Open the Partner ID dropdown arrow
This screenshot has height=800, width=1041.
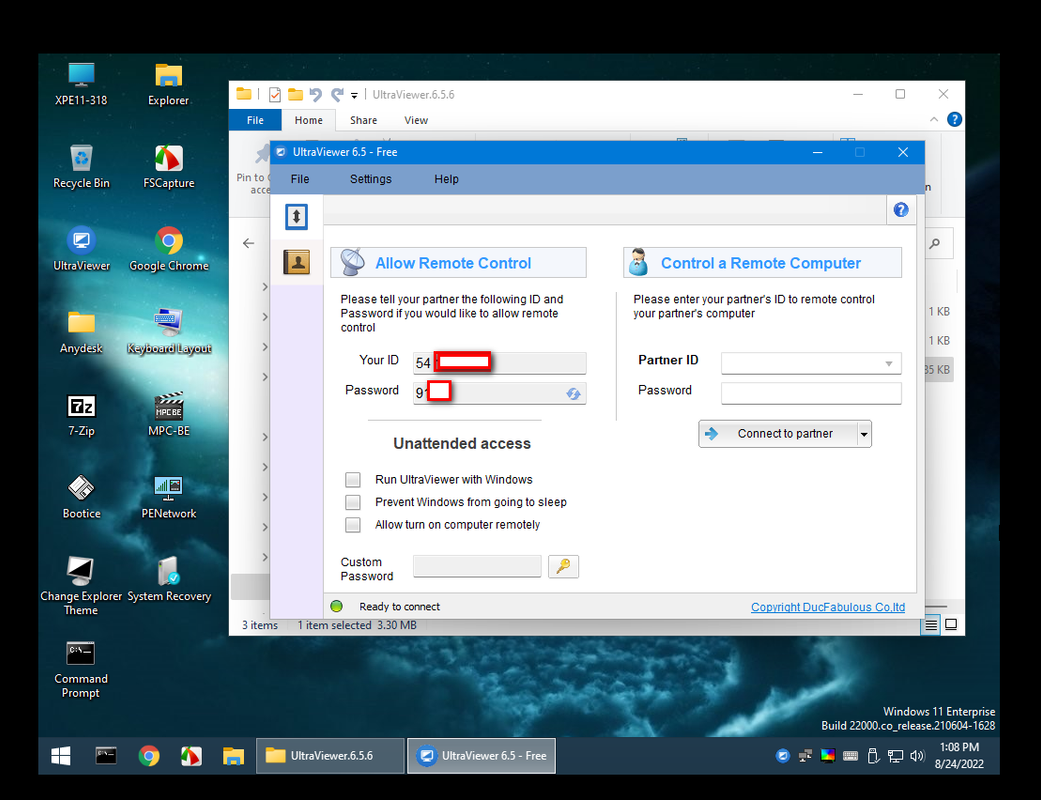888,363
